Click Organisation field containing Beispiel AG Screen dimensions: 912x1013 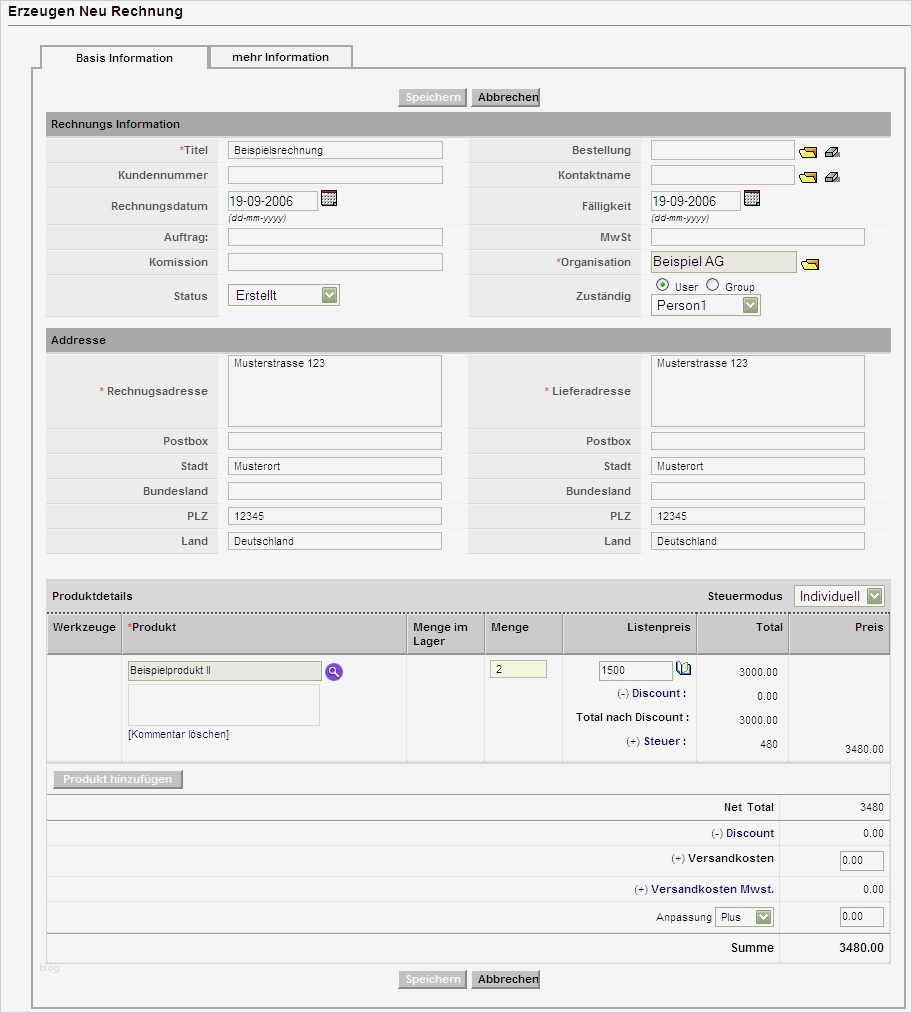coord(723,262)
